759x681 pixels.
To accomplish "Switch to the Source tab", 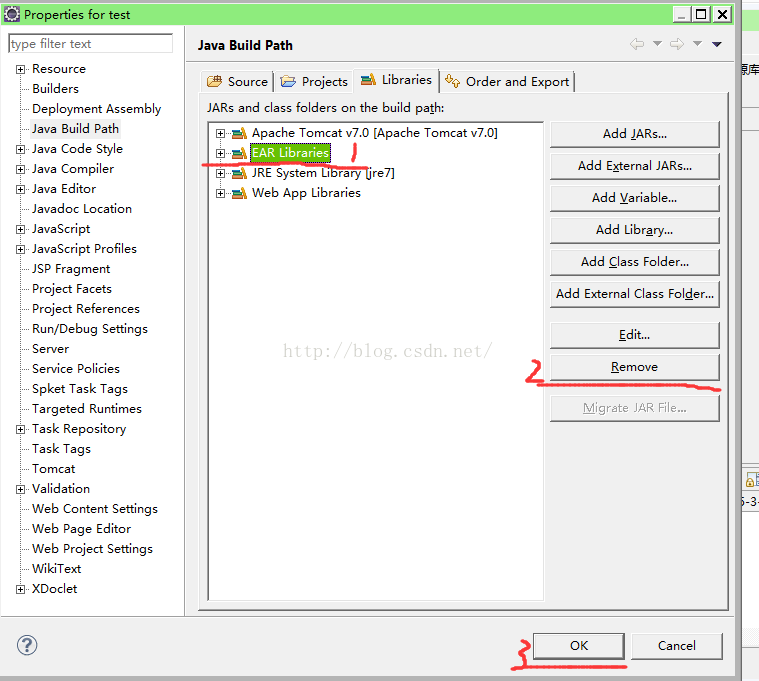I will click(237, 81).
